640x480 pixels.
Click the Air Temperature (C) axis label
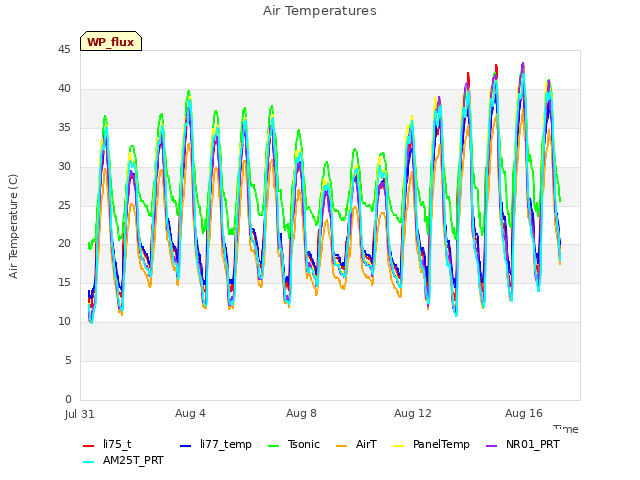pos(13,227)
